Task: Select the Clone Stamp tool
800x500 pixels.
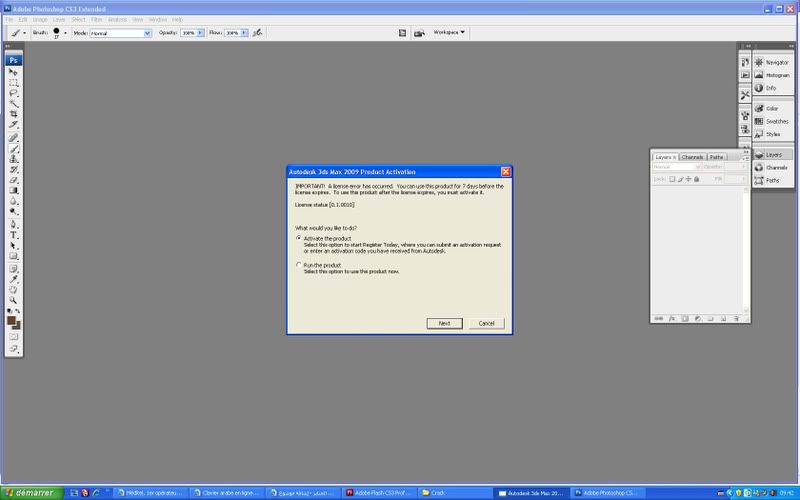Action: click(14, 159)
